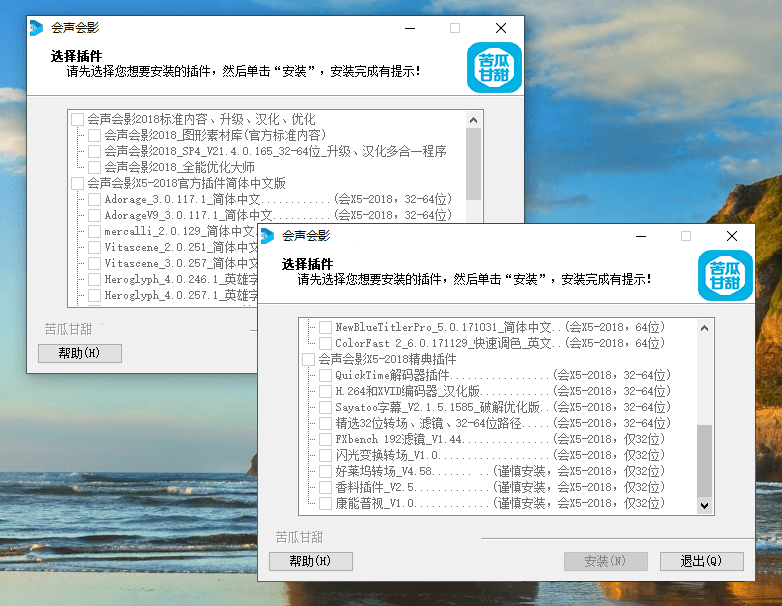Image resolution: width=782 pixels, height=606 pixels.
Task: Check NewBlueTitlerPro_5.0.171031 plugin checkbox
Action: click(326, 328)
